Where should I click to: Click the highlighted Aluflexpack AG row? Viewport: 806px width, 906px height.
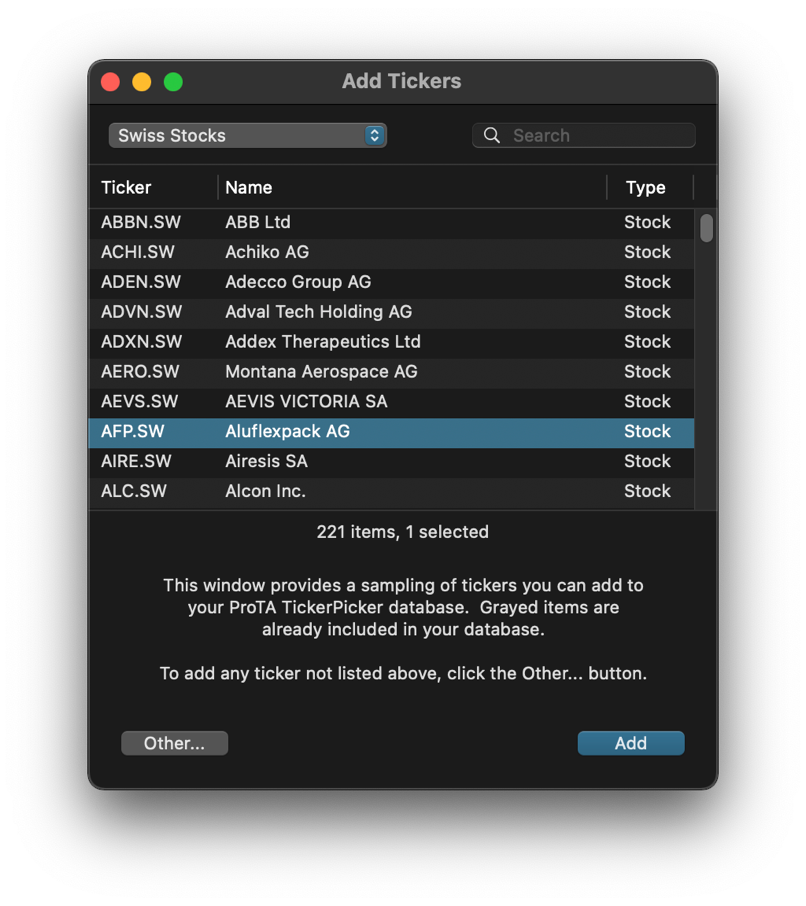pos(390,432)
